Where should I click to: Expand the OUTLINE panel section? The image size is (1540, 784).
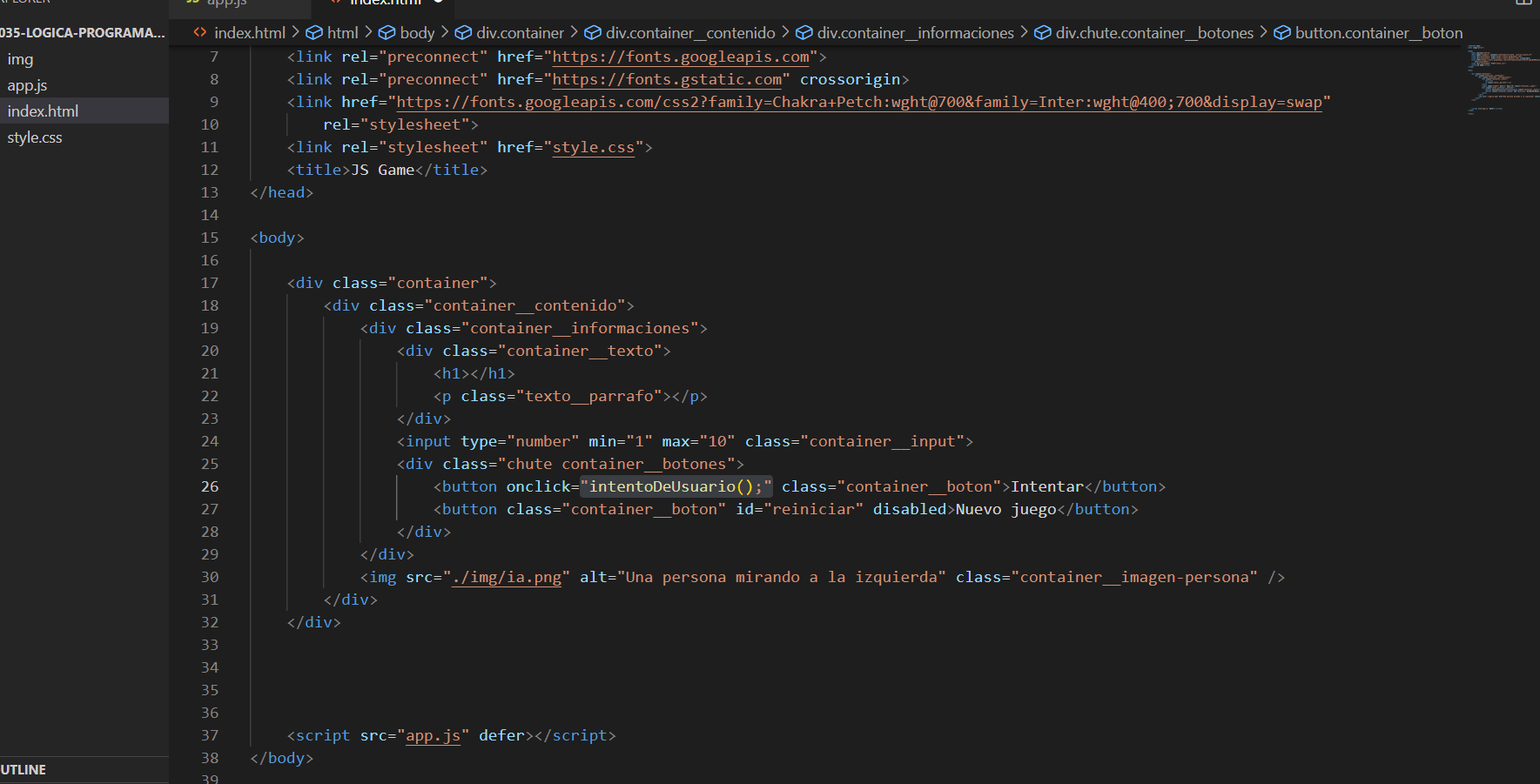point(84,770)
